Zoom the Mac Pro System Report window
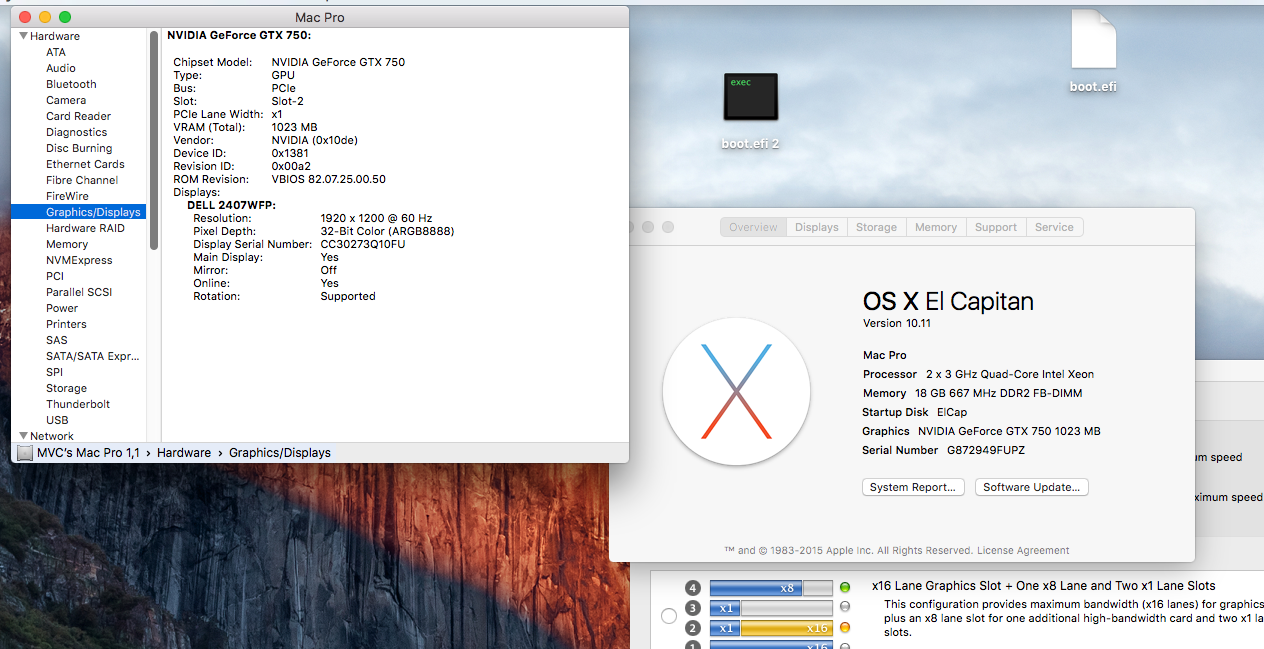Image resolution: width=1264 pixels, height=649 pixels. (65, 17)
